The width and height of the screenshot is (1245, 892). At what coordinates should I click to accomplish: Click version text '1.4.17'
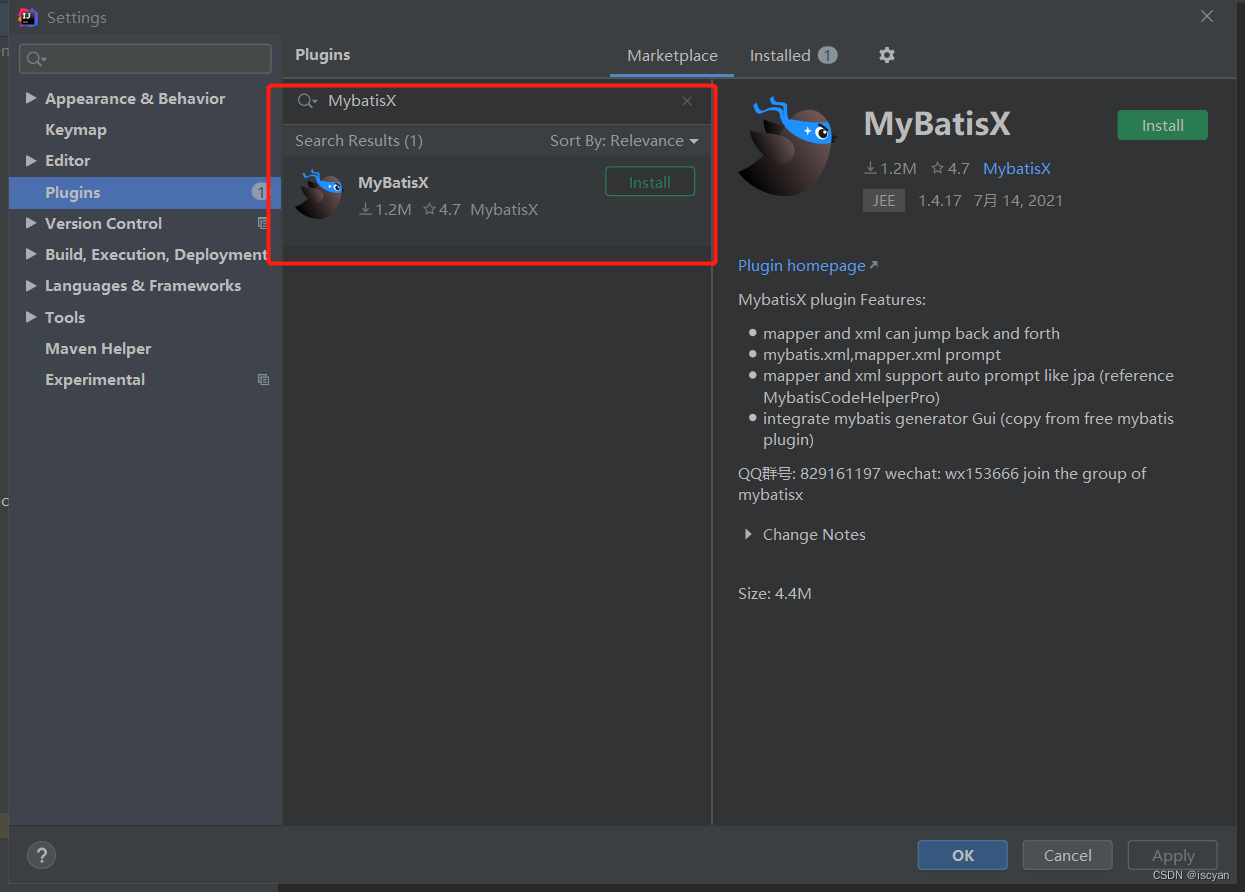[x=940, y=200]
